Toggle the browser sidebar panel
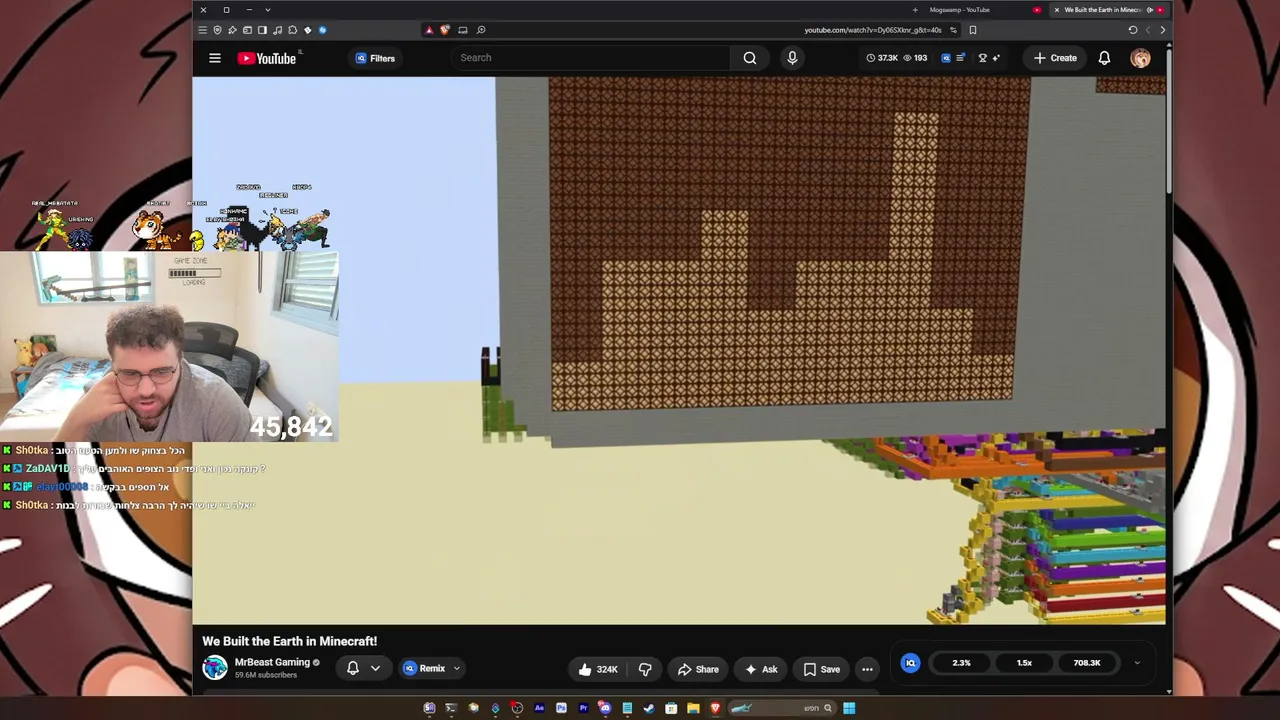This screenshot has height=720, width=1280. coord(262,30)
